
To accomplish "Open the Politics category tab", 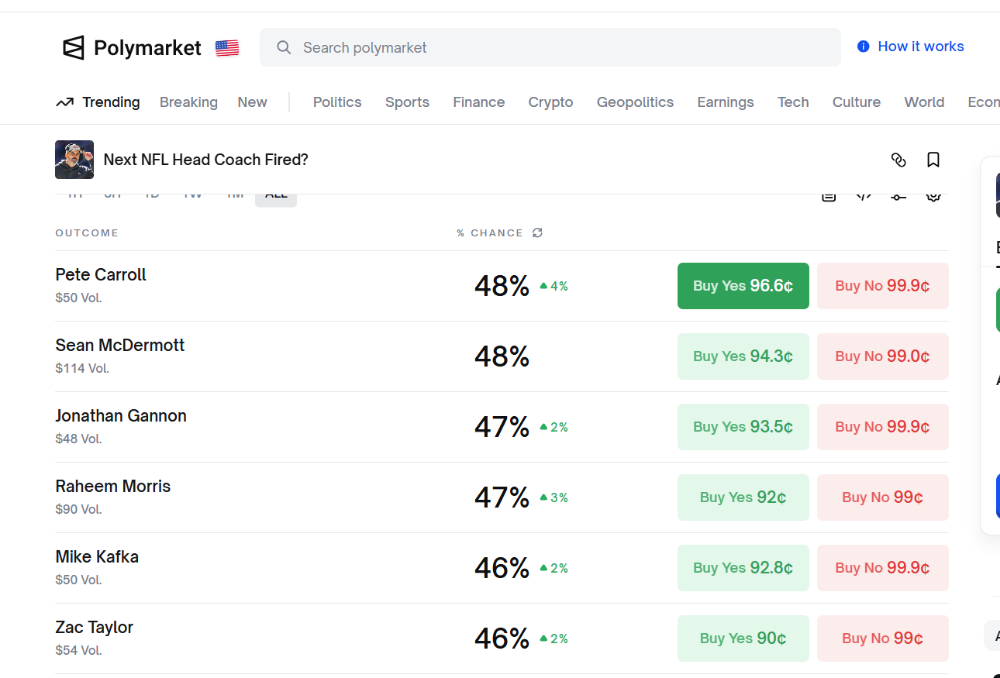I will tap(337, 102).
